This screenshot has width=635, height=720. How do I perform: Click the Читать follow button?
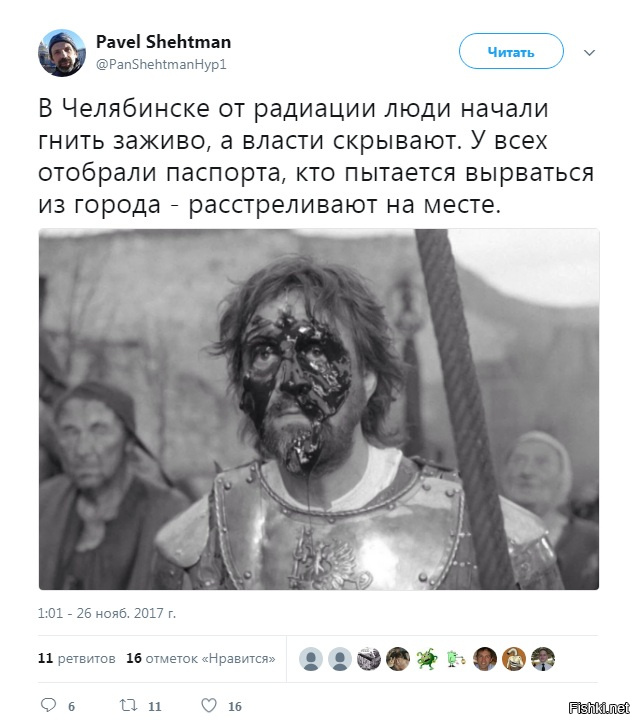coord(511,51)
